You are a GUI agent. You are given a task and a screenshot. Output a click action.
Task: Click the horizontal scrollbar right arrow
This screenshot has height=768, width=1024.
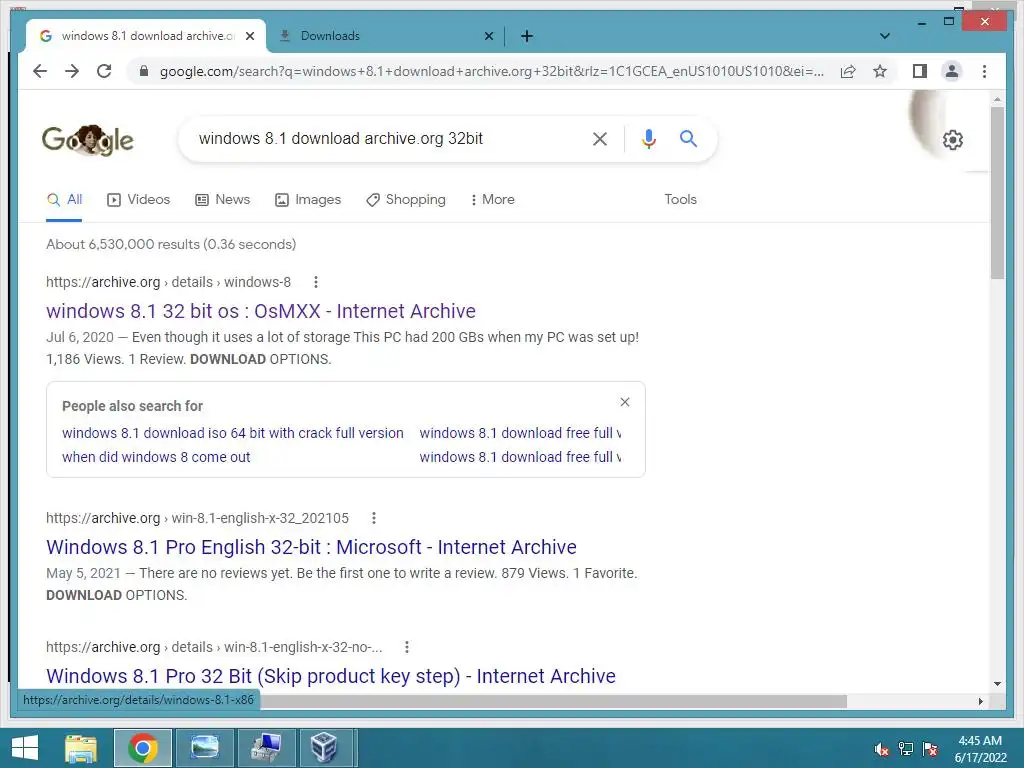tap(980, 701)
